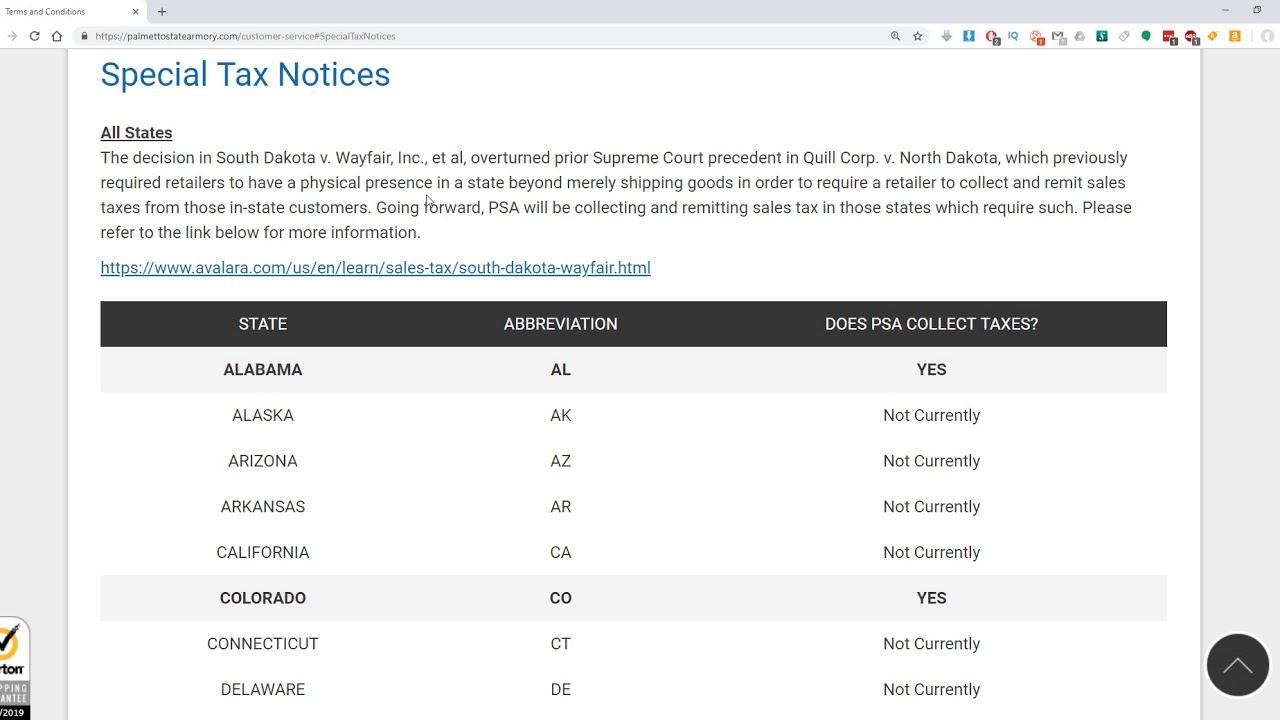Image resolution: width=1280 pixels, height=720 pixels.
Task: Click the Special Tax Notices heading
Action: [x=245, y=75]
